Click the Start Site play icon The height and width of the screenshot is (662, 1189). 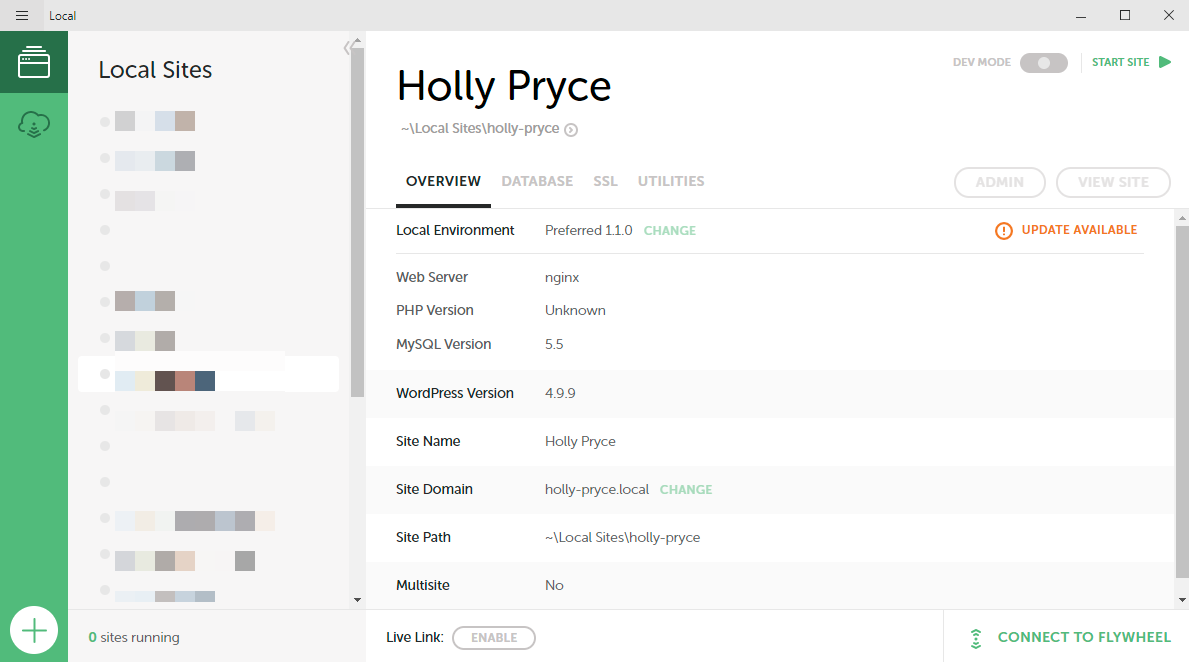[x=1164, y=62]
